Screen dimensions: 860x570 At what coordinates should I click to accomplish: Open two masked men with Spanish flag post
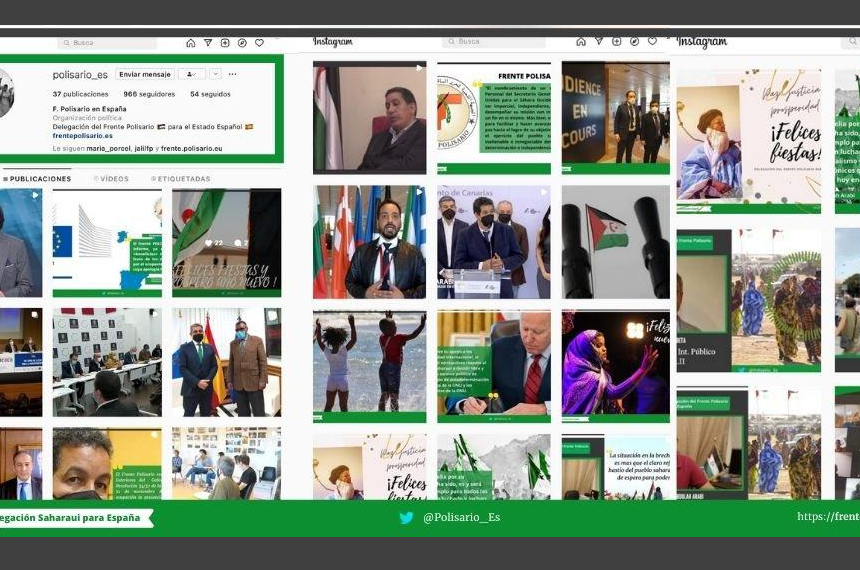coord(227,362)
